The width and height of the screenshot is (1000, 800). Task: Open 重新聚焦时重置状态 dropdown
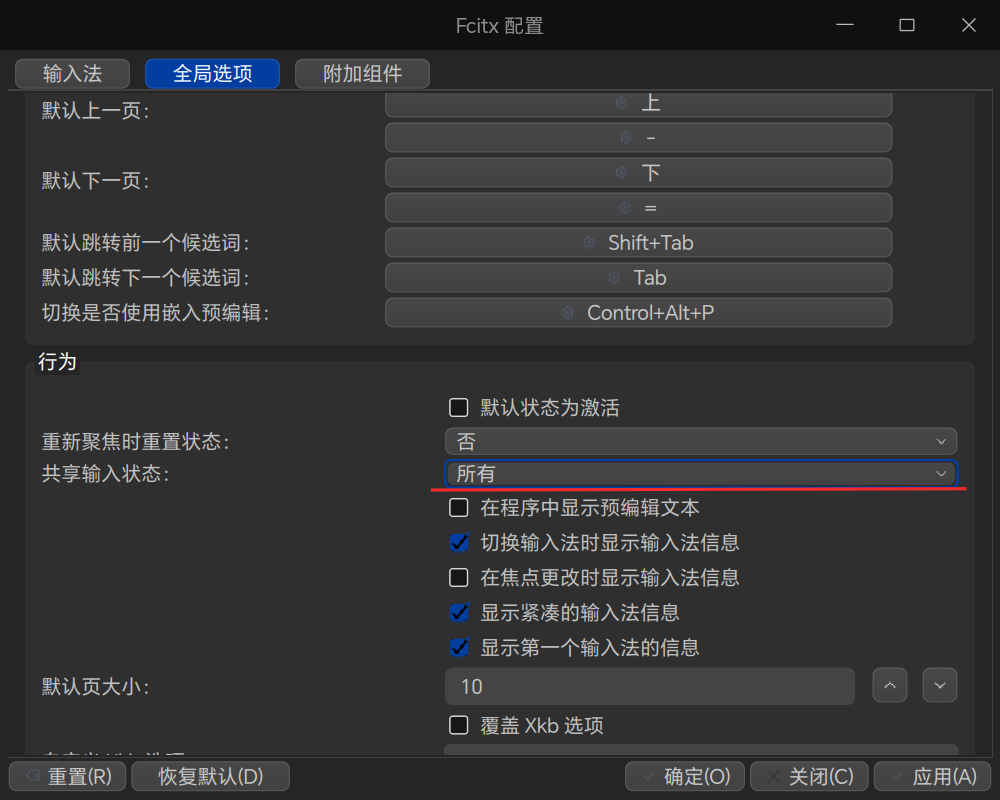701,441
